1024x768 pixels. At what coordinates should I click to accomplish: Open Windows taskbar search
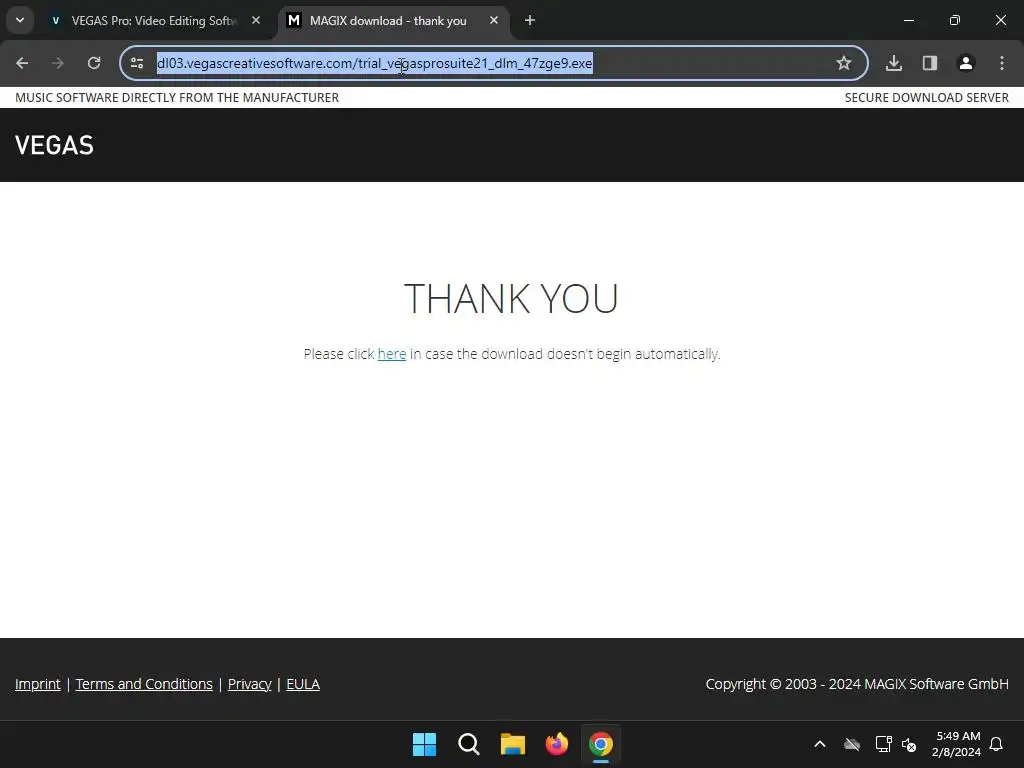coord(468,744)
